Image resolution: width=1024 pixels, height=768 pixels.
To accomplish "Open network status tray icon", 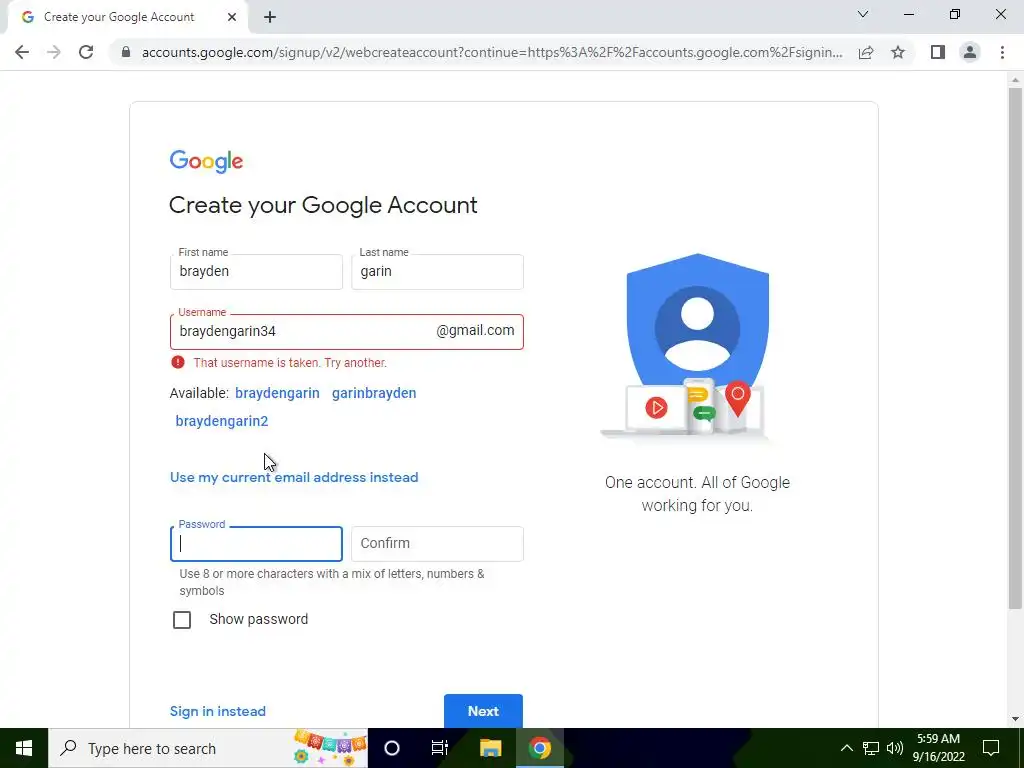I will pos(871,748).
